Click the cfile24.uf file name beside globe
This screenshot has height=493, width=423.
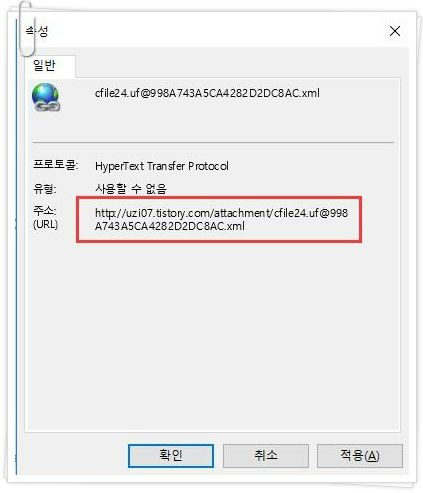click(x=207, y=93)
